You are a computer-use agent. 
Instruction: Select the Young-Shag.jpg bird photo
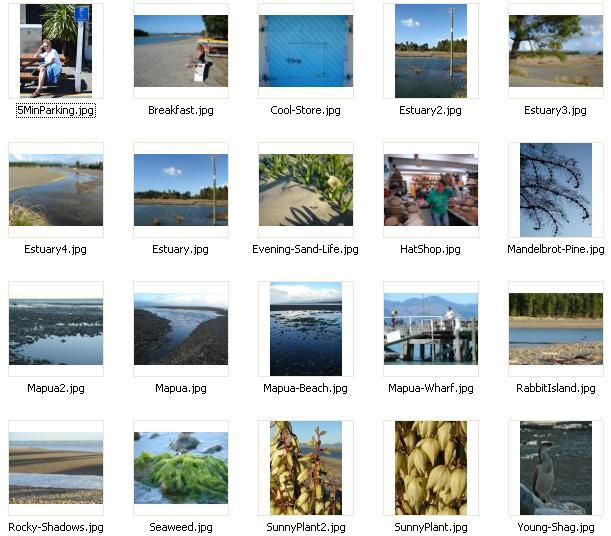[556, 468]
